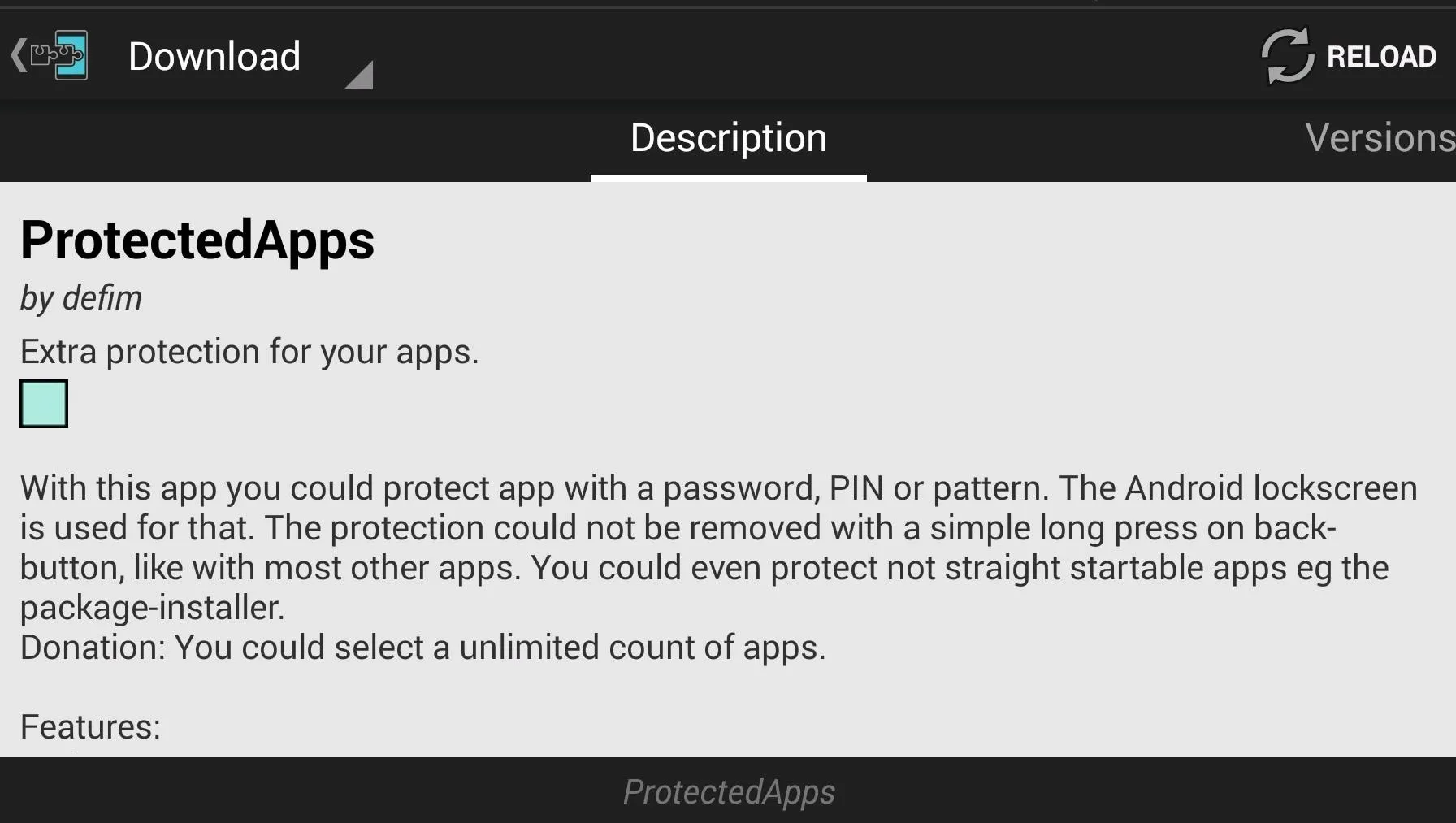
Task: Click the line beginning "is used for that"
Action: 678,528
